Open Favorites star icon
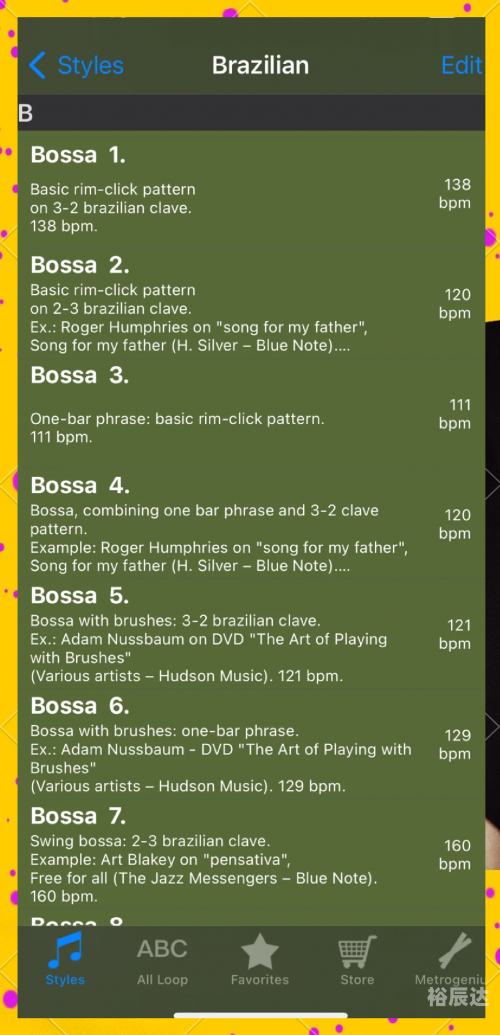This screenshot has width=500, height=1035. tap(260, 951)
